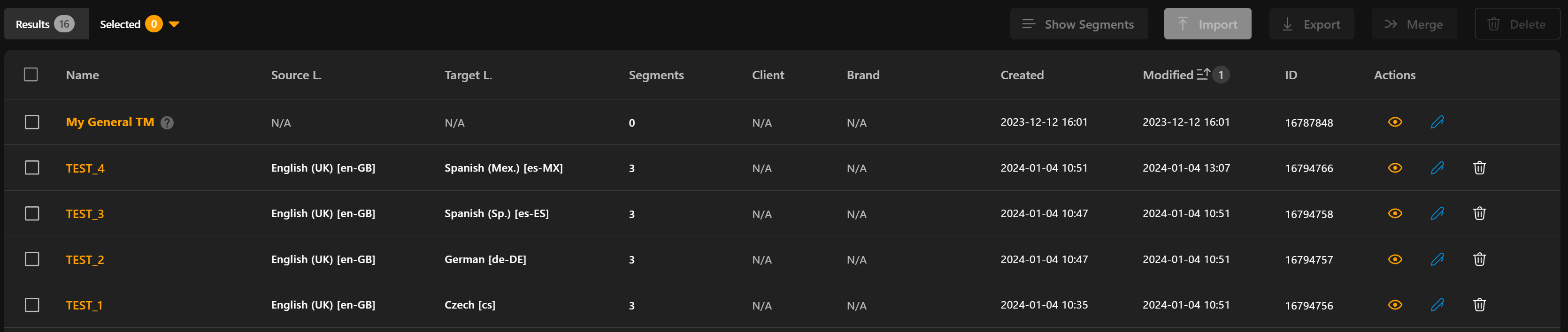1568x332 pixels.
Task: Select the TEST_2 row checkbox
Action: [x=32, y=259]
